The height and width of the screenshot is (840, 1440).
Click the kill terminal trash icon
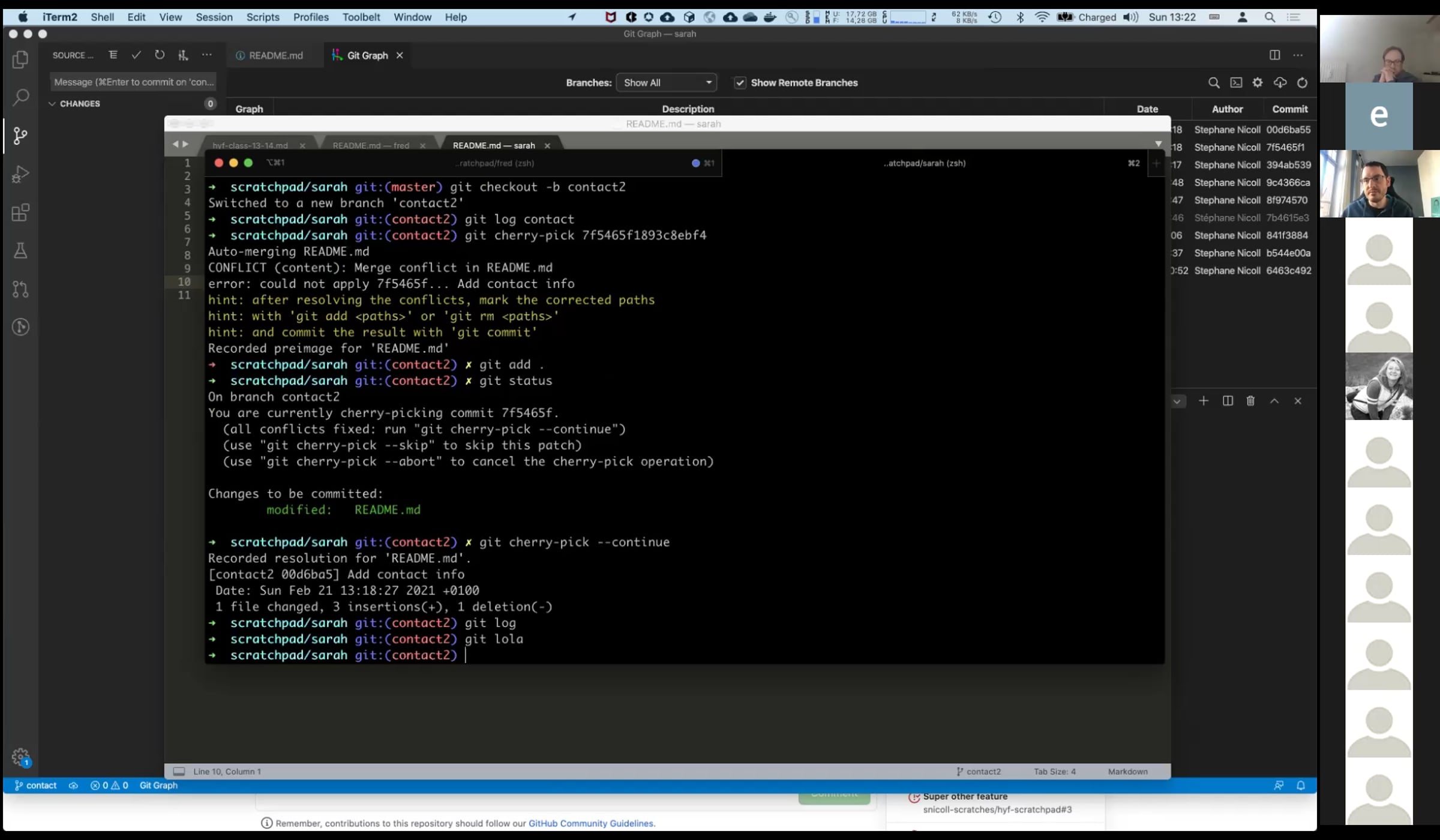1250,401
